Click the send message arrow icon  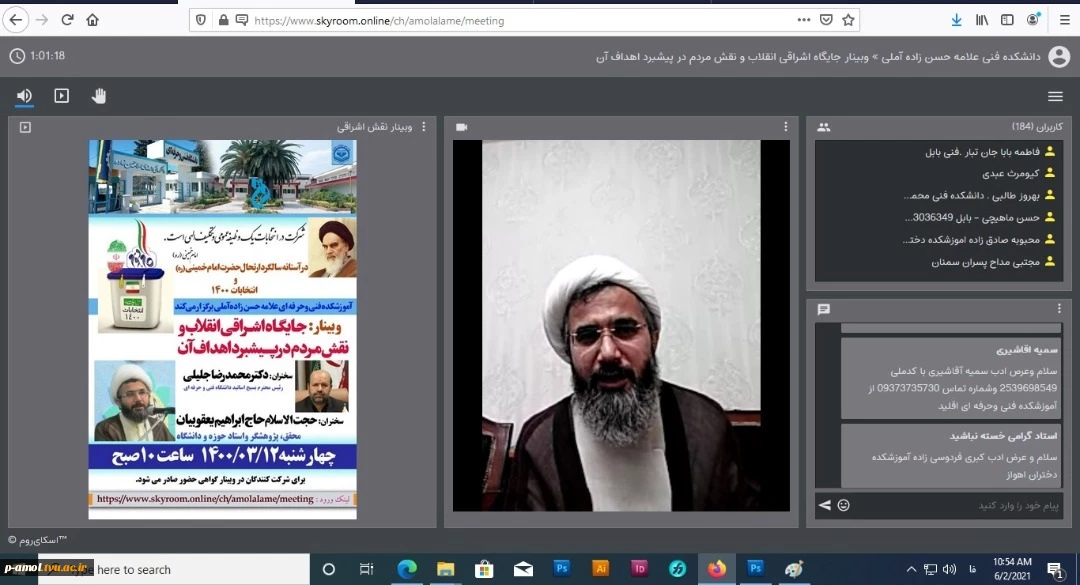(824, 505)
